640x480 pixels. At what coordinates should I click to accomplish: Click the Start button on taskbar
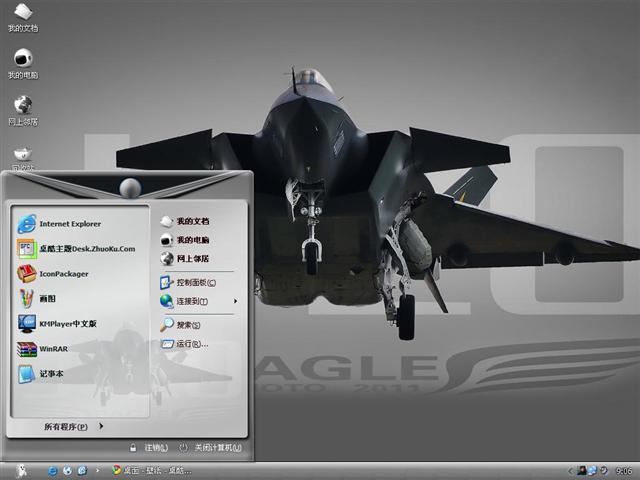pos(21,471)
